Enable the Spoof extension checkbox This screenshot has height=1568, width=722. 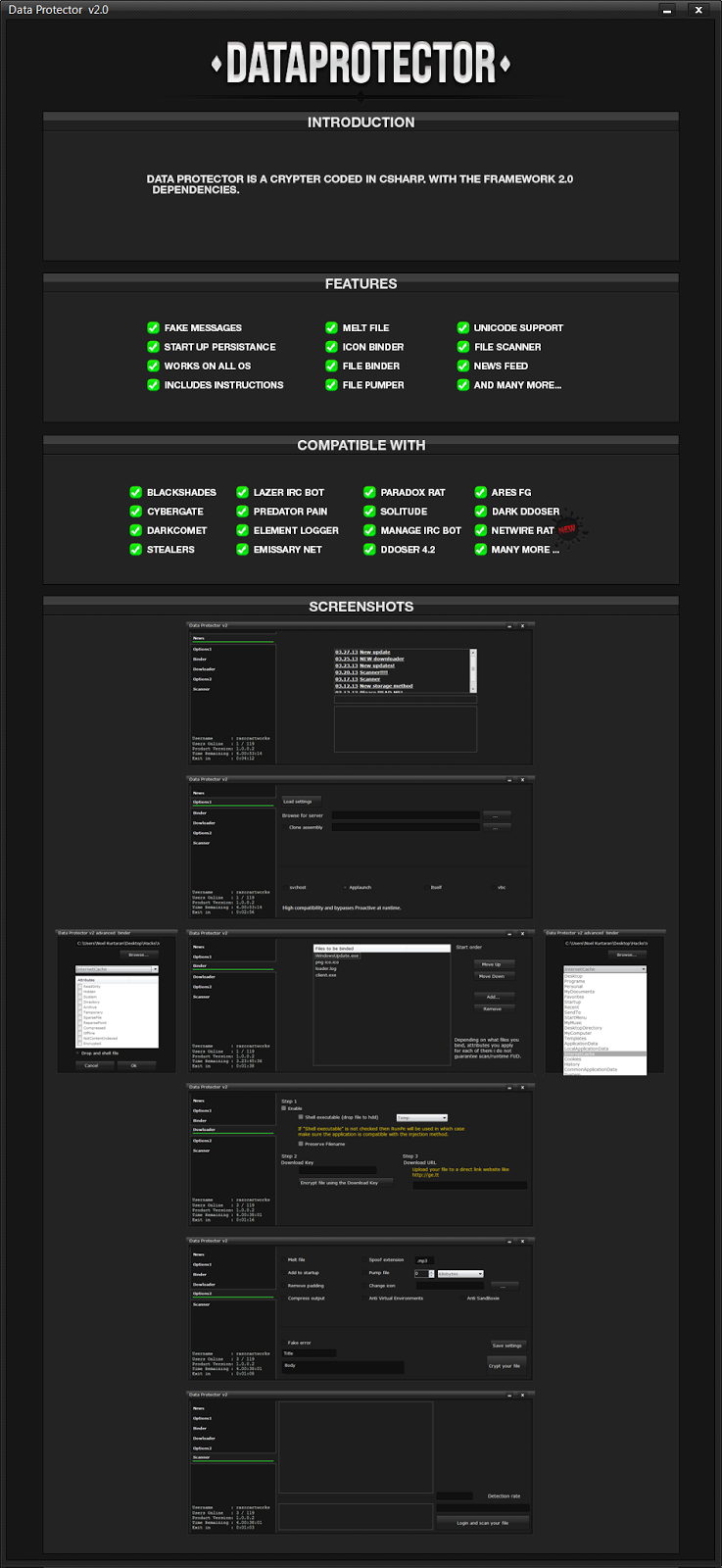coord(364,1259)
